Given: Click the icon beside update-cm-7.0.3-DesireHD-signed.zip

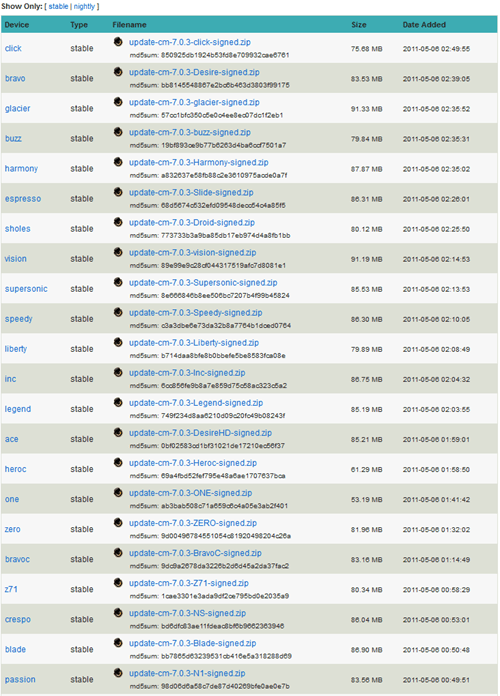Looking at the screenshot, I should 118,432.
